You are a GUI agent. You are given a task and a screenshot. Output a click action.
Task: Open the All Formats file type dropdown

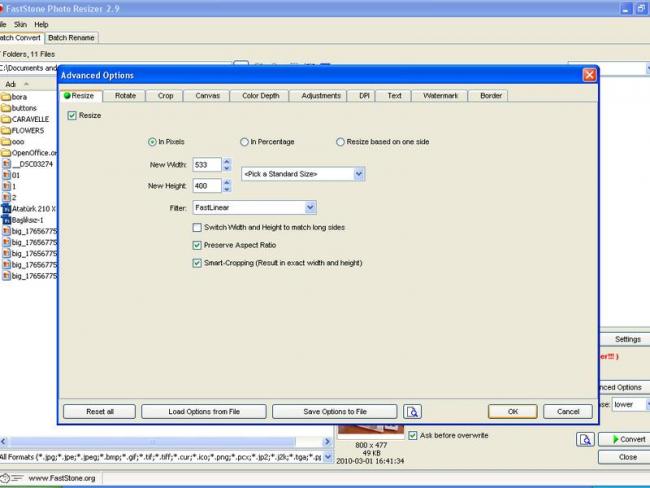(x=327, y=457)
